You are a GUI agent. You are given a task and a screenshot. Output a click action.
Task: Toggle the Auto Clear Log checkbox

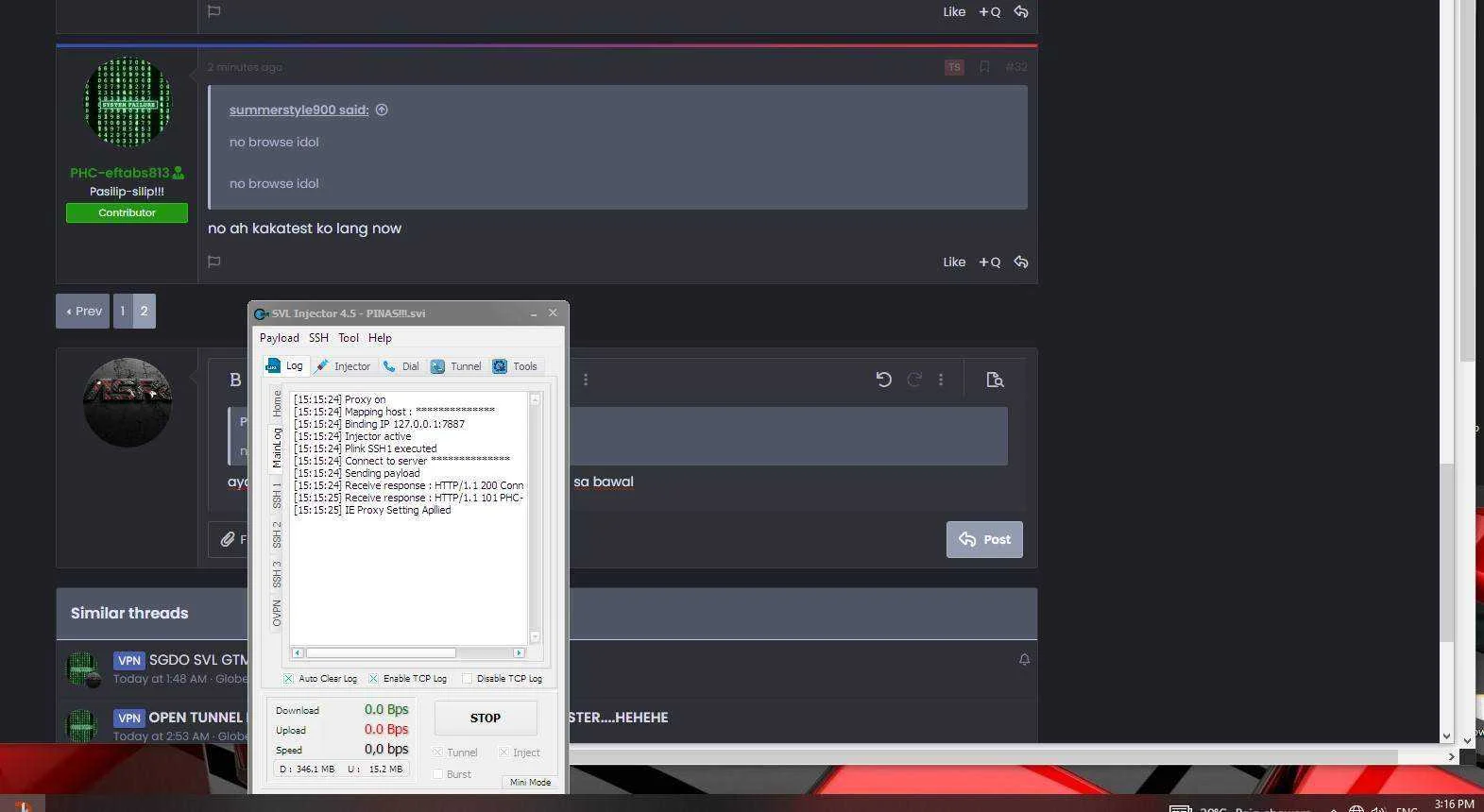point(288,679)
